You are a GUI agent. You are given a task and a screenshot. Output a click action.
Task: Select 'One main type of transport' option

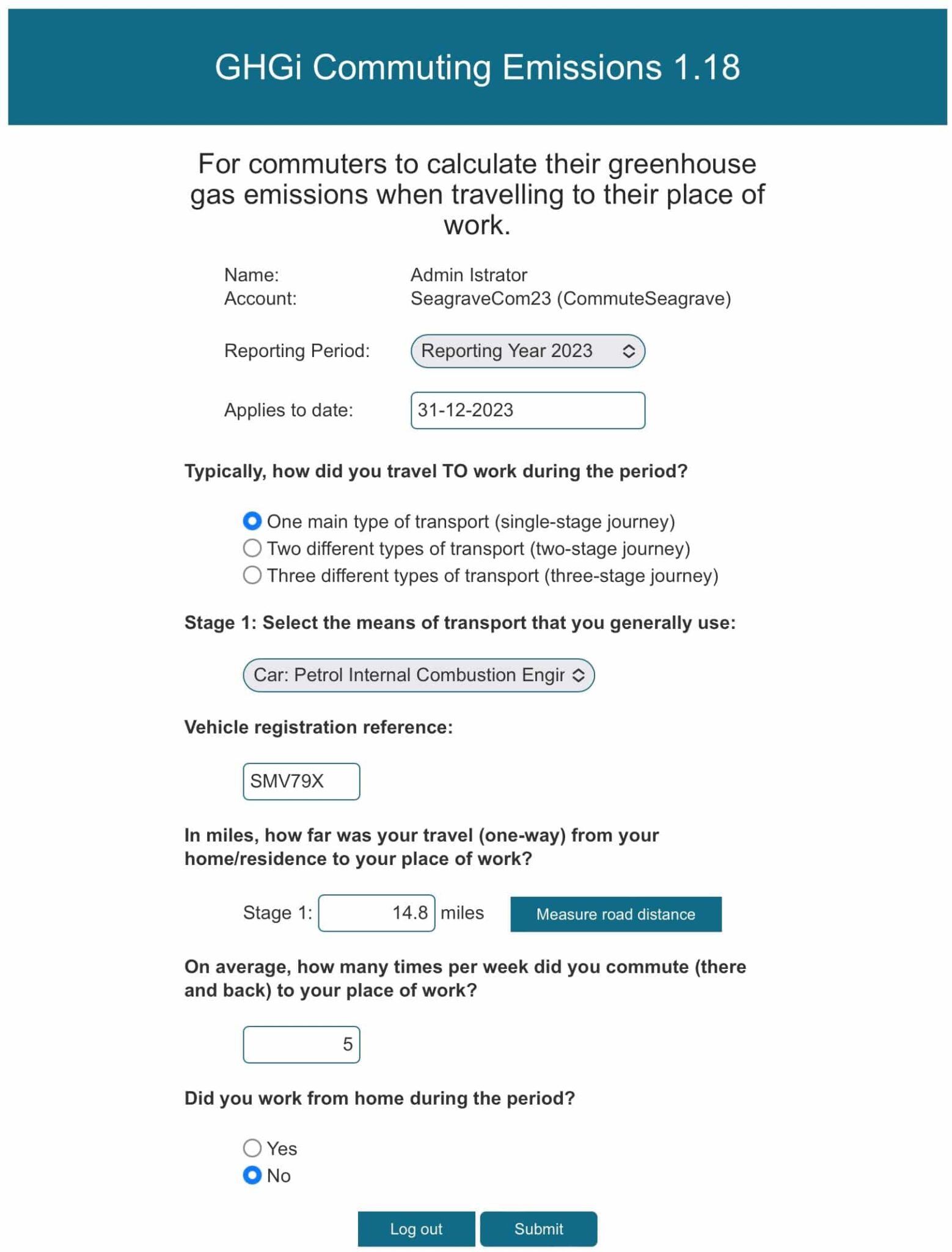point(251,521)
